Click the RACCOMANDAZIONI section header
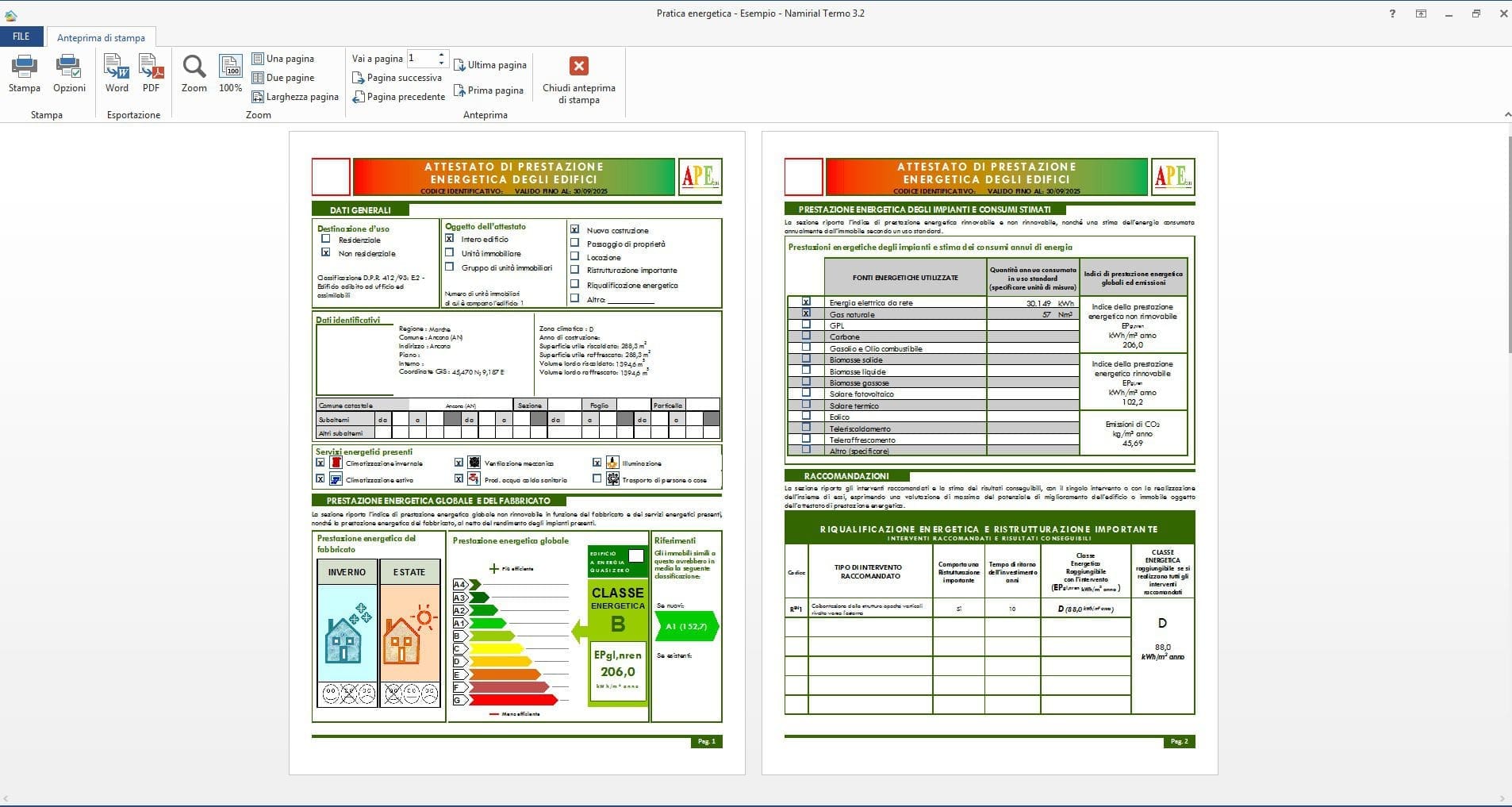The height and width of the screenshot is (807, 1512). pos(846,476)
